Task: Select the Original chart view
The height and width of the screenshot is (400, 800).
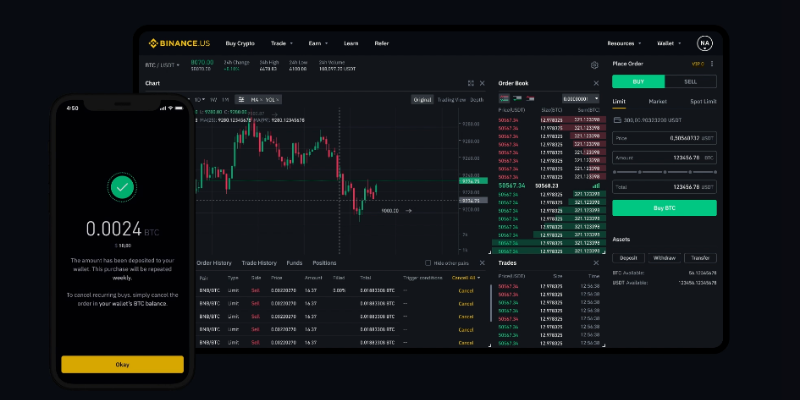Action: point(422,100)
